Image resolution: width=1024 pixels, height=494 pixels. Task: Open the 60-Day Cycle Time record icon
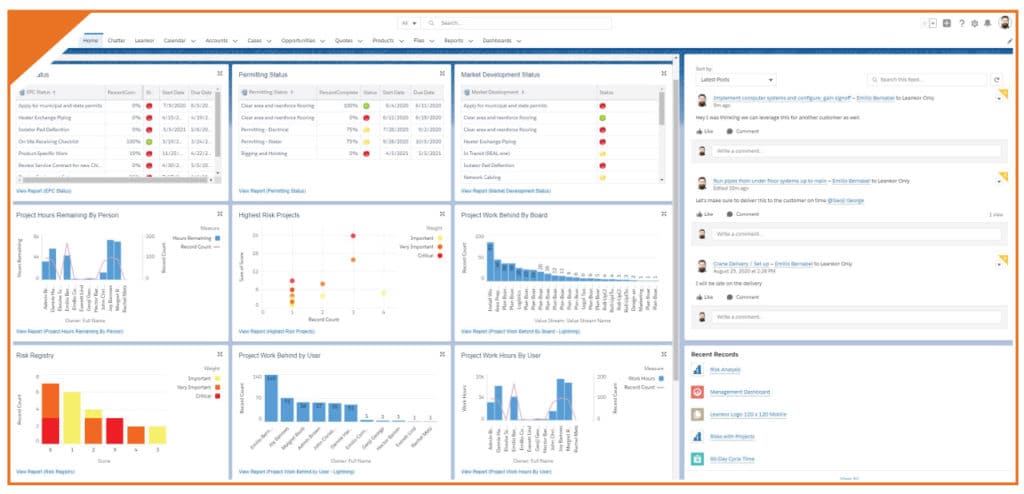point(697,459)
